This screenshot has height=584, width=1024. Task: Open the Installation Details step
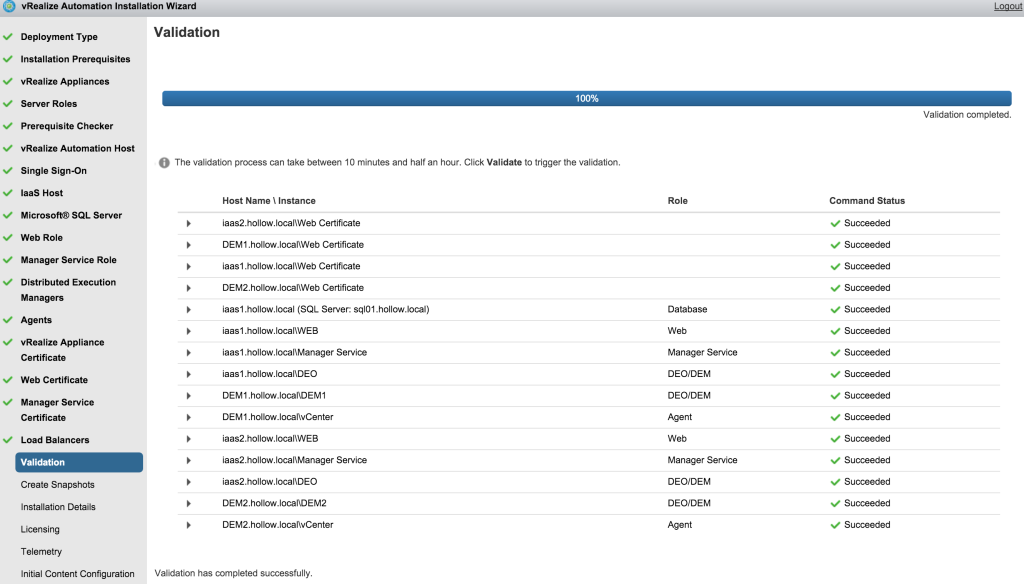point(58,507)
